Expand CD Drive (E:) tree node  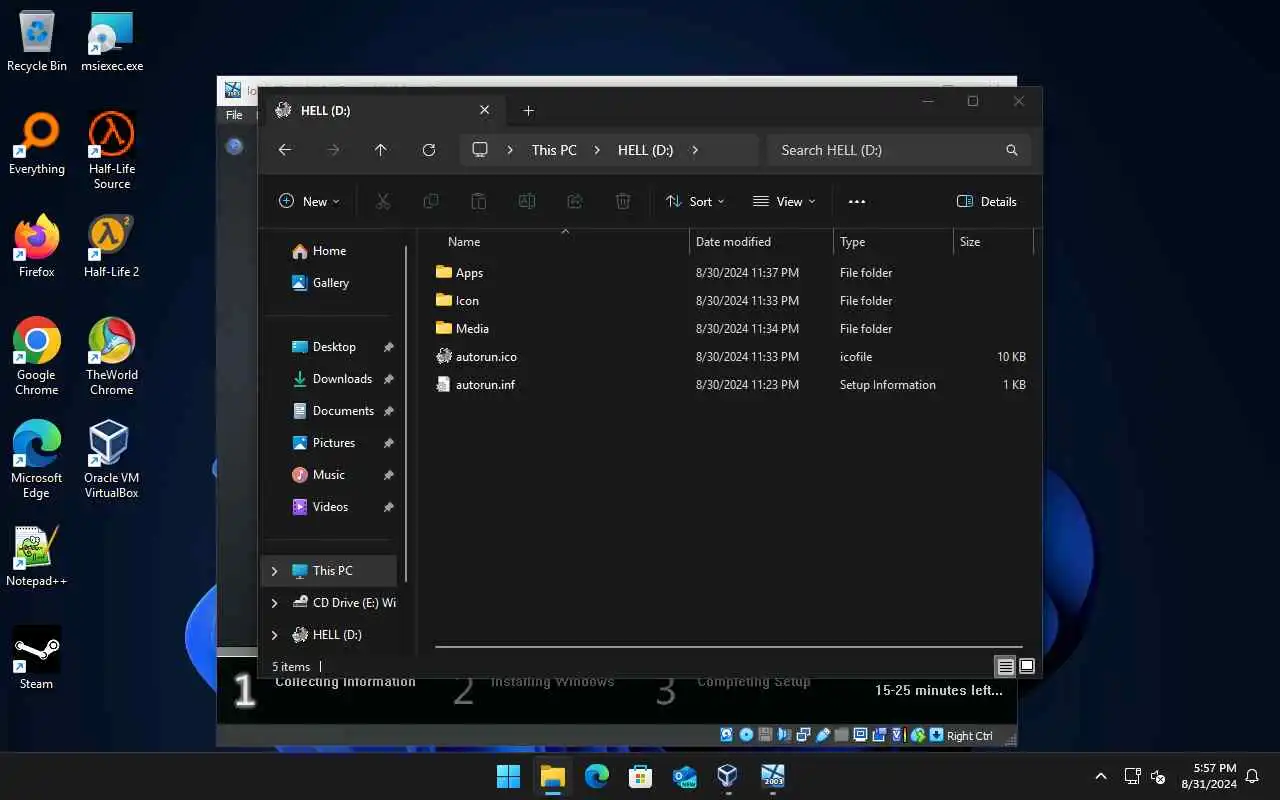tap(275, 603)
